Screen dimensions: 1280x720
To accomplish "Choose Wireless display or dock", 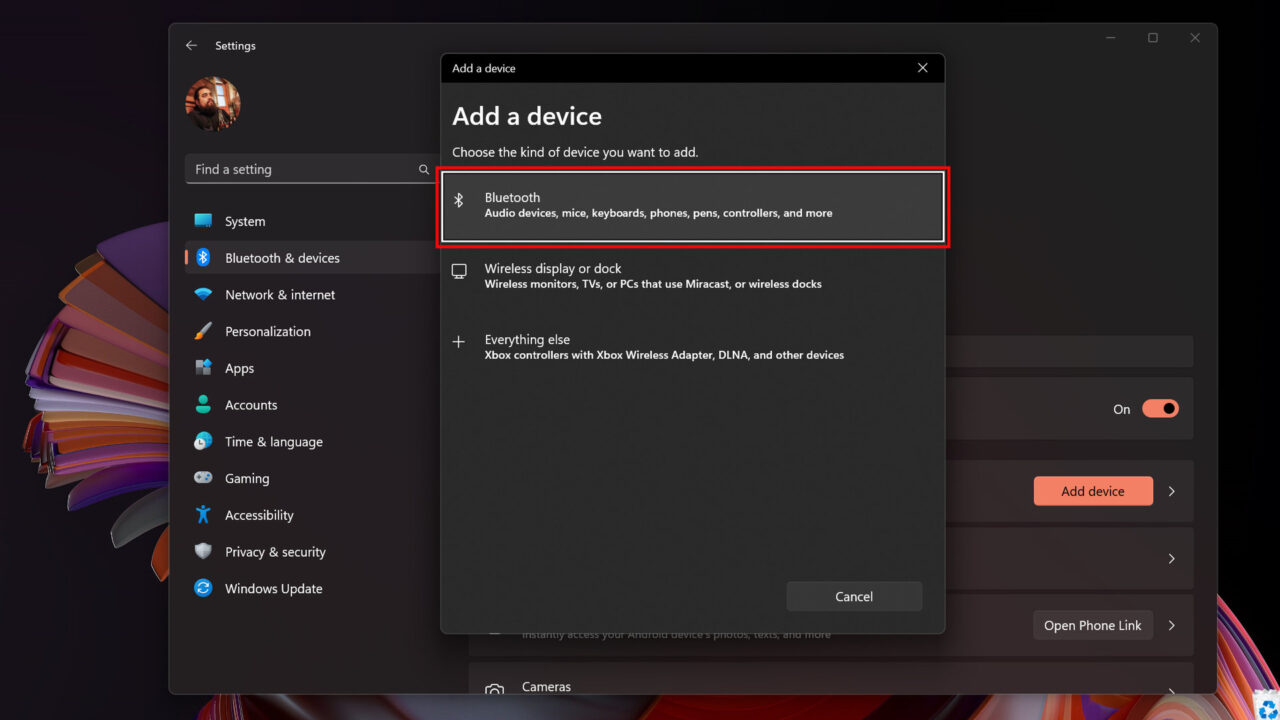I will coord(693,275).
